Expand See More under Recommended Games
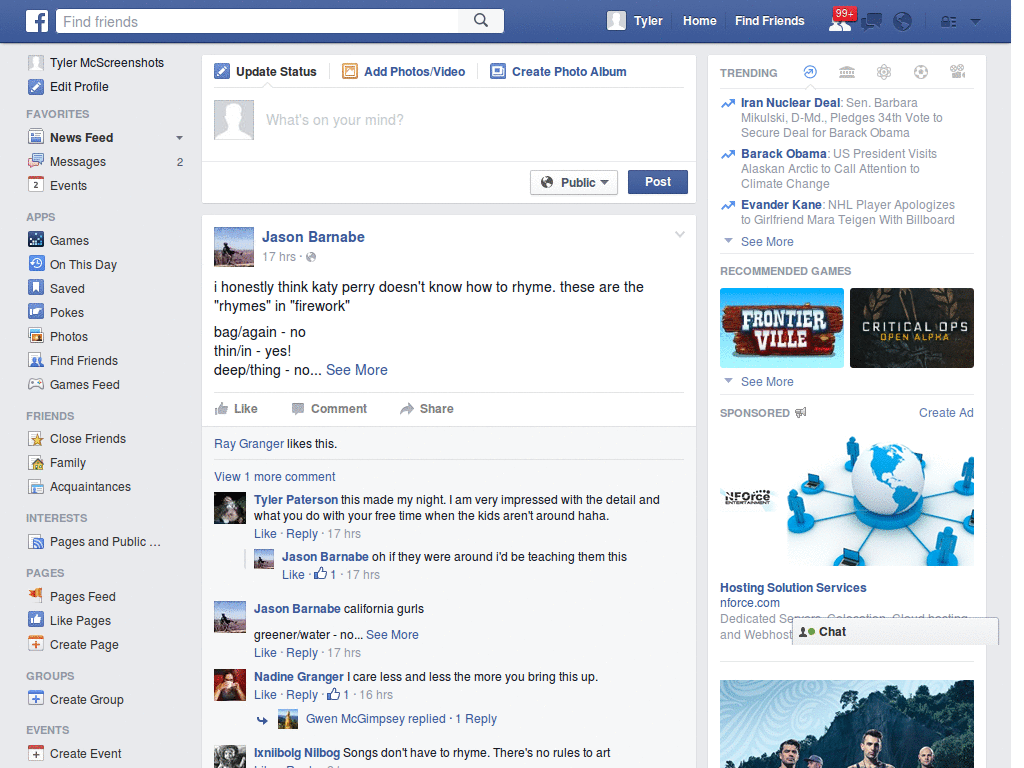Viewport: 1024px width, 768px height. point(767,381)
